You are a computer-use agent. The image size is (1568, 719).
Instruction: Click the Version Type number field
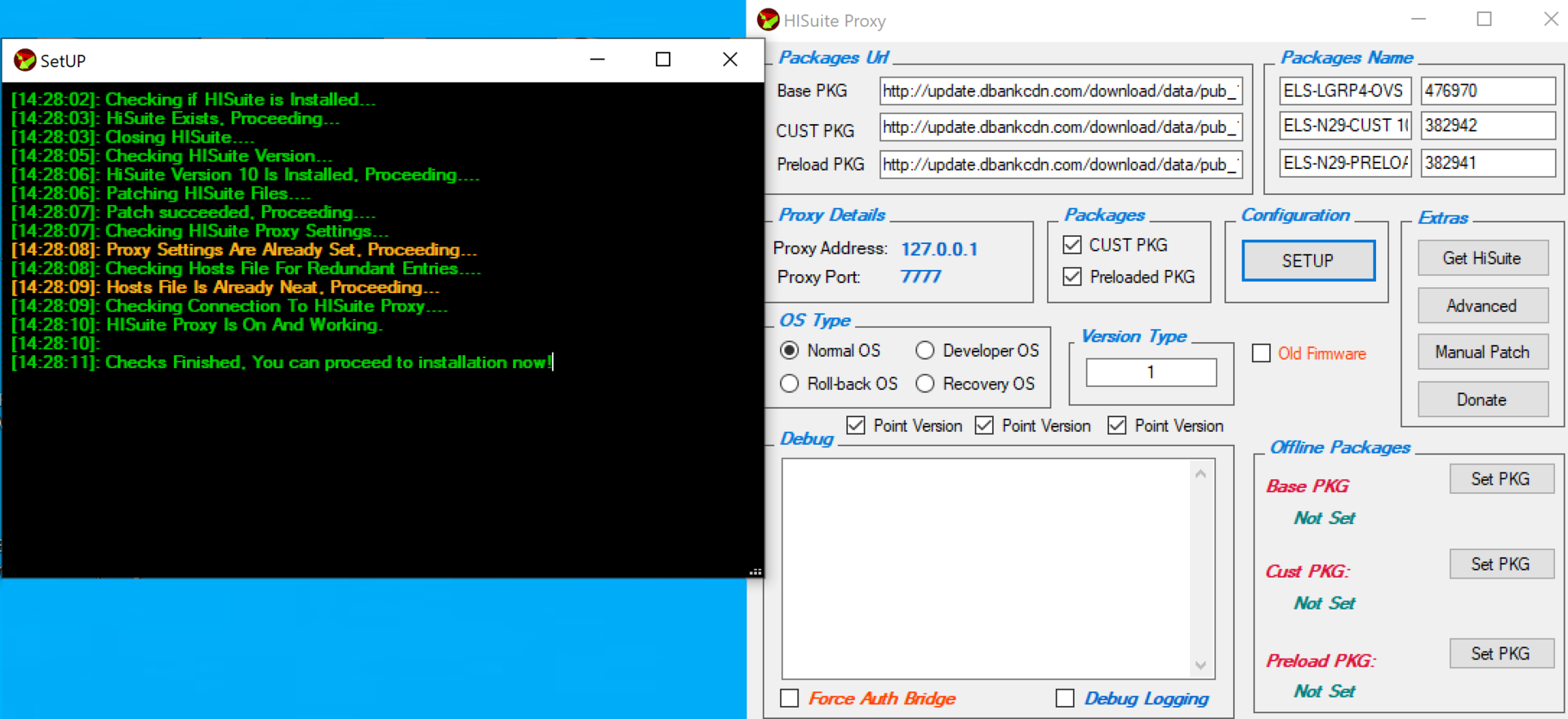(x=1151, y=372)
